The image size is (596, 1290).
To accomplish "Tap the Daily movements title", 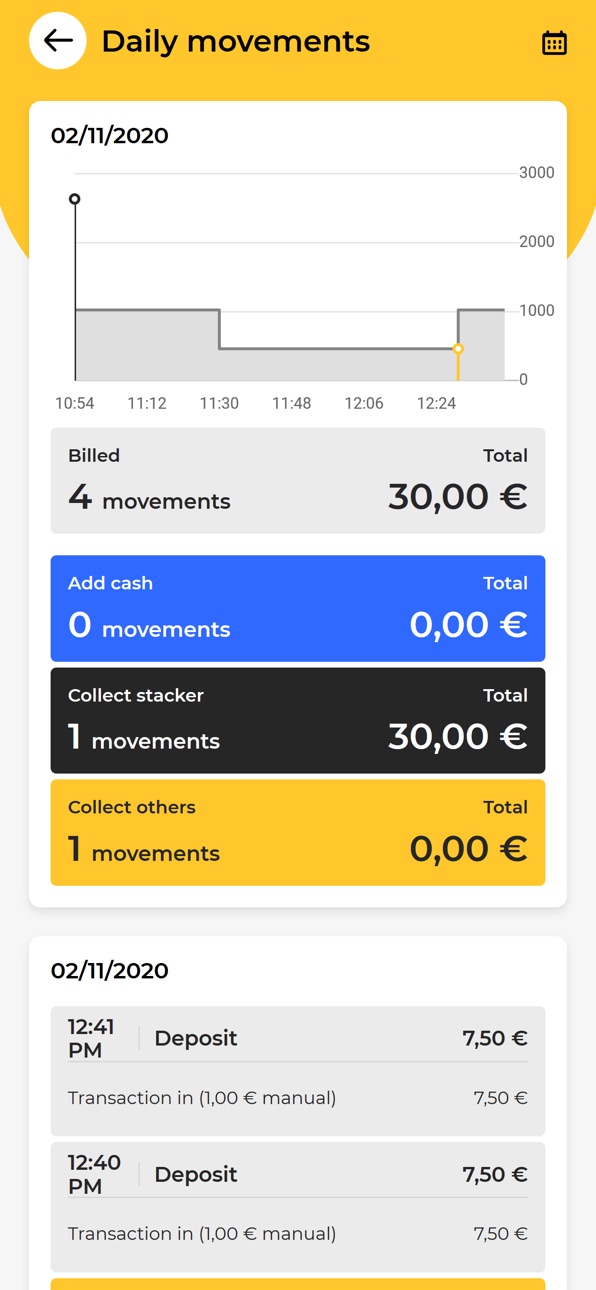I will (236, 41).
